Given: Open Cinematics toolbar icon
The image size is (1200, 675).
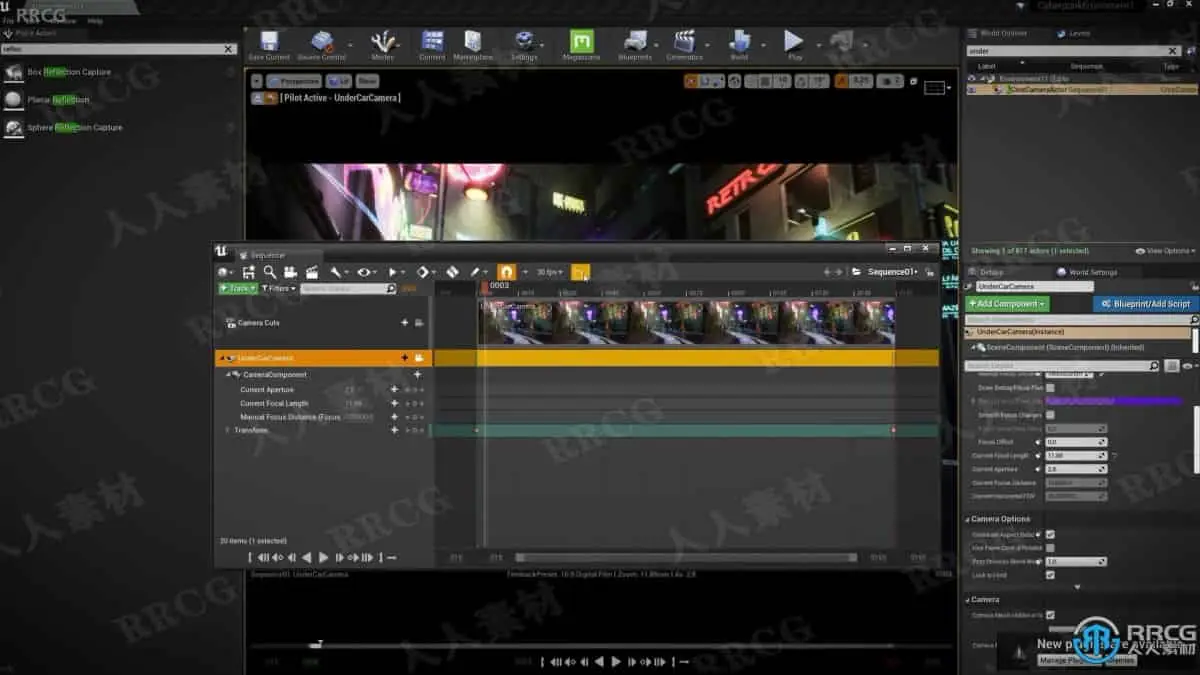Looking at the screenshot, I should (685, 45).
